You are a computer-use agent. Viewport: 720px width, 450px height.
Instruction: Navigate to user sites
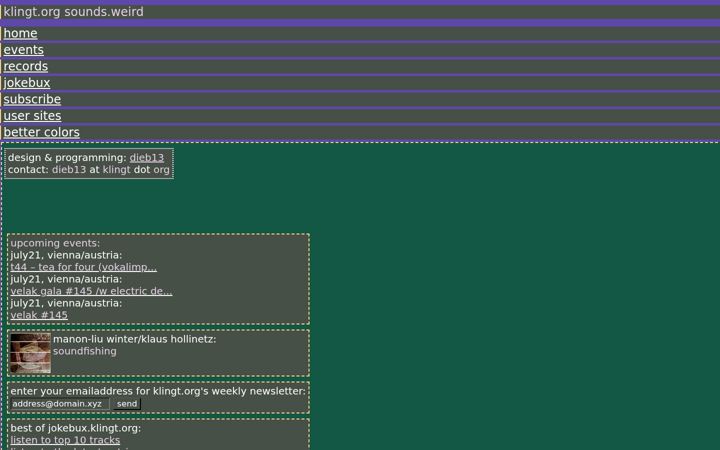[x=32, y=116]
